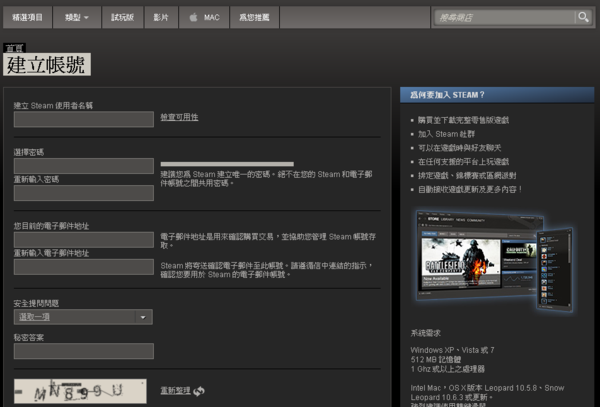Viewport: 600px width, 407px height.
Task: Go to the 影片 videos tab
Action: [x=162, y=17]
